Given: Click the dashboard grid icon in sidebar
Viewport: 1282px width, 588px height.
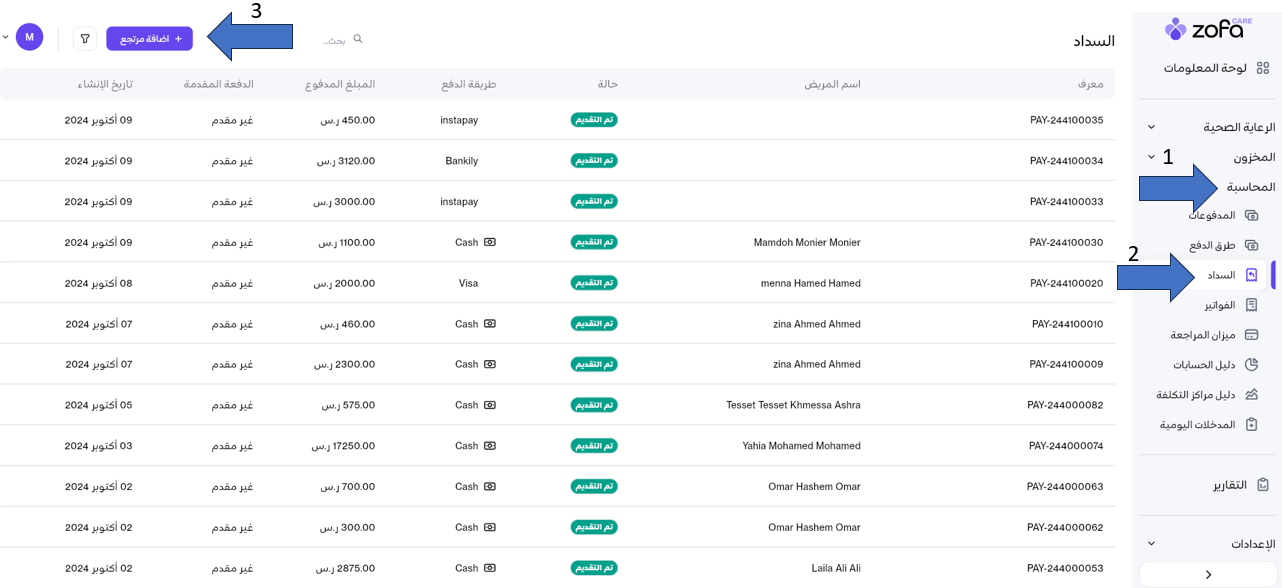Looking at the screenshot, I should pos(1262,68).
